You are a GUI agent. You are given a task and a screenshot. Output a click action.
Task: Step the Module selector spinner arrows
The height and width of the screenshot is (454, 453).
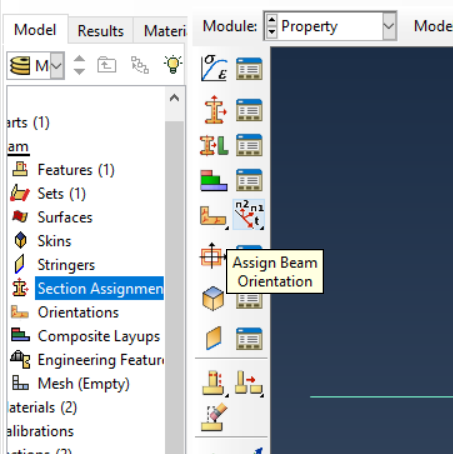[x=272, y=26]
